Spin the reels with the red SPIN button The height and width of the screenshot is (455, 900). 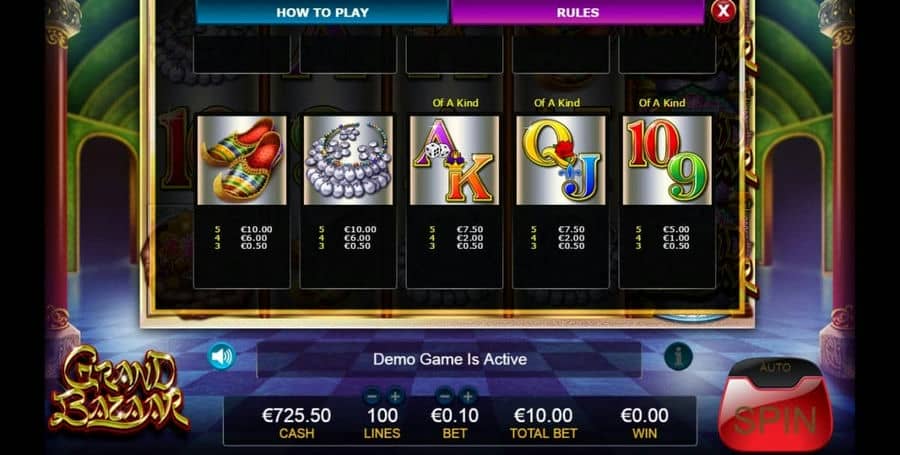[775, 416]
